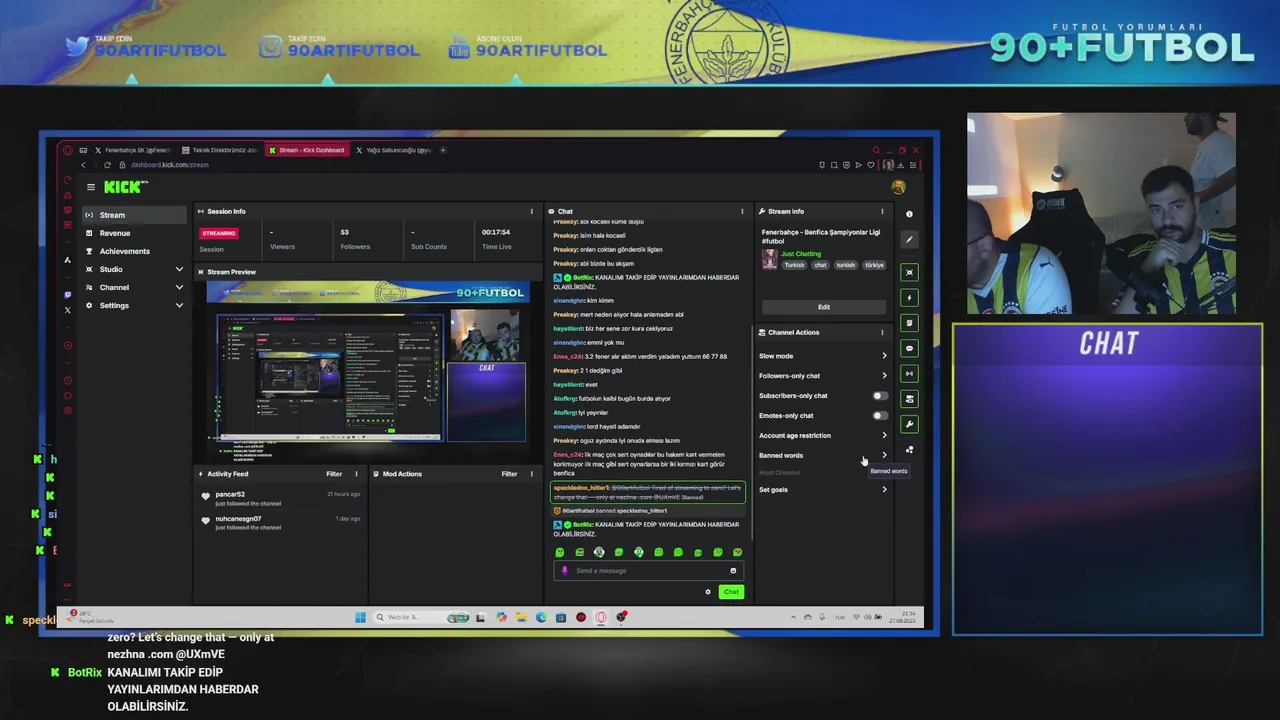The width and height of the screenshot is (1280, 720).
Task: Go back in the browser
Action: [x=83, y=165]
